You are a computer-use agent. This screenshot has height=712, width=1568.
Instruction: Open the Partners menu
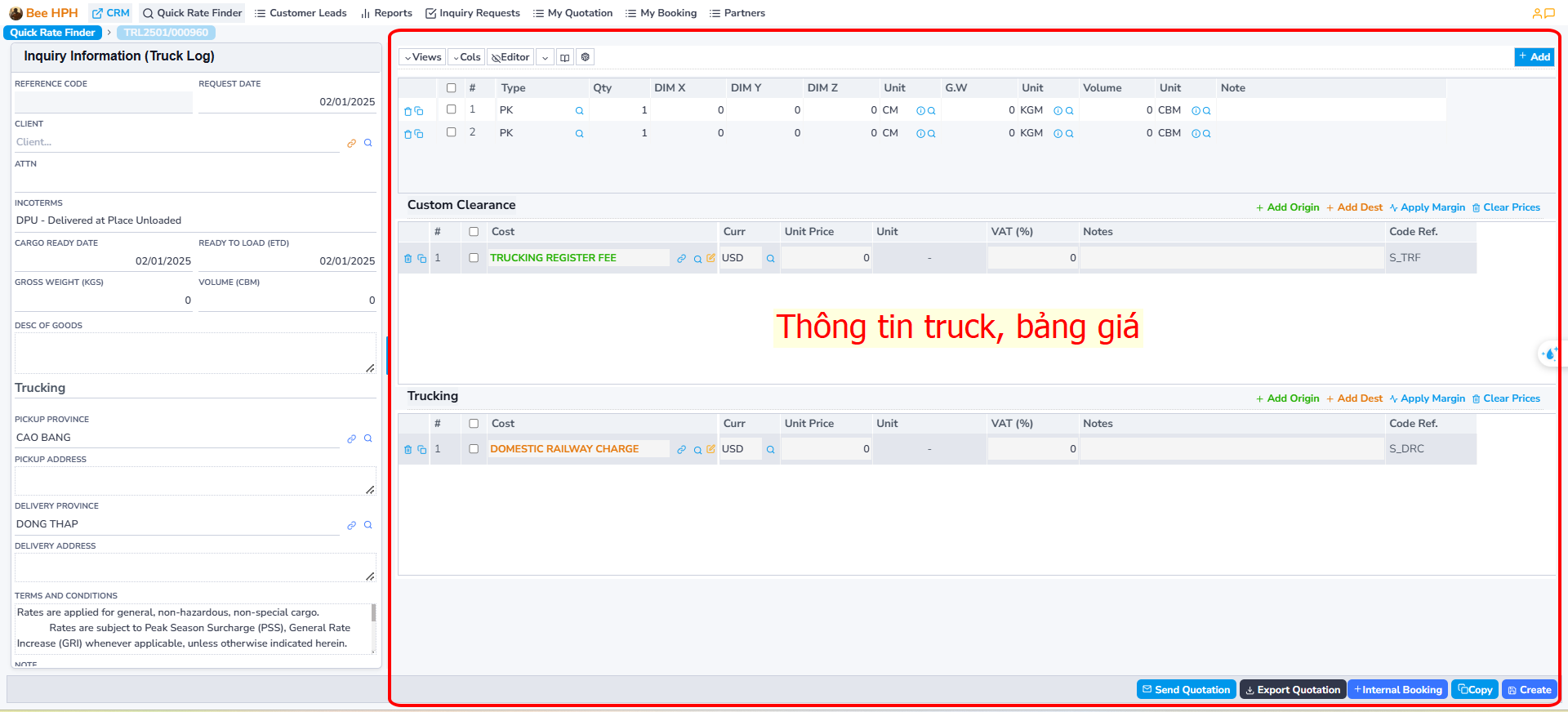click(737, 13)
